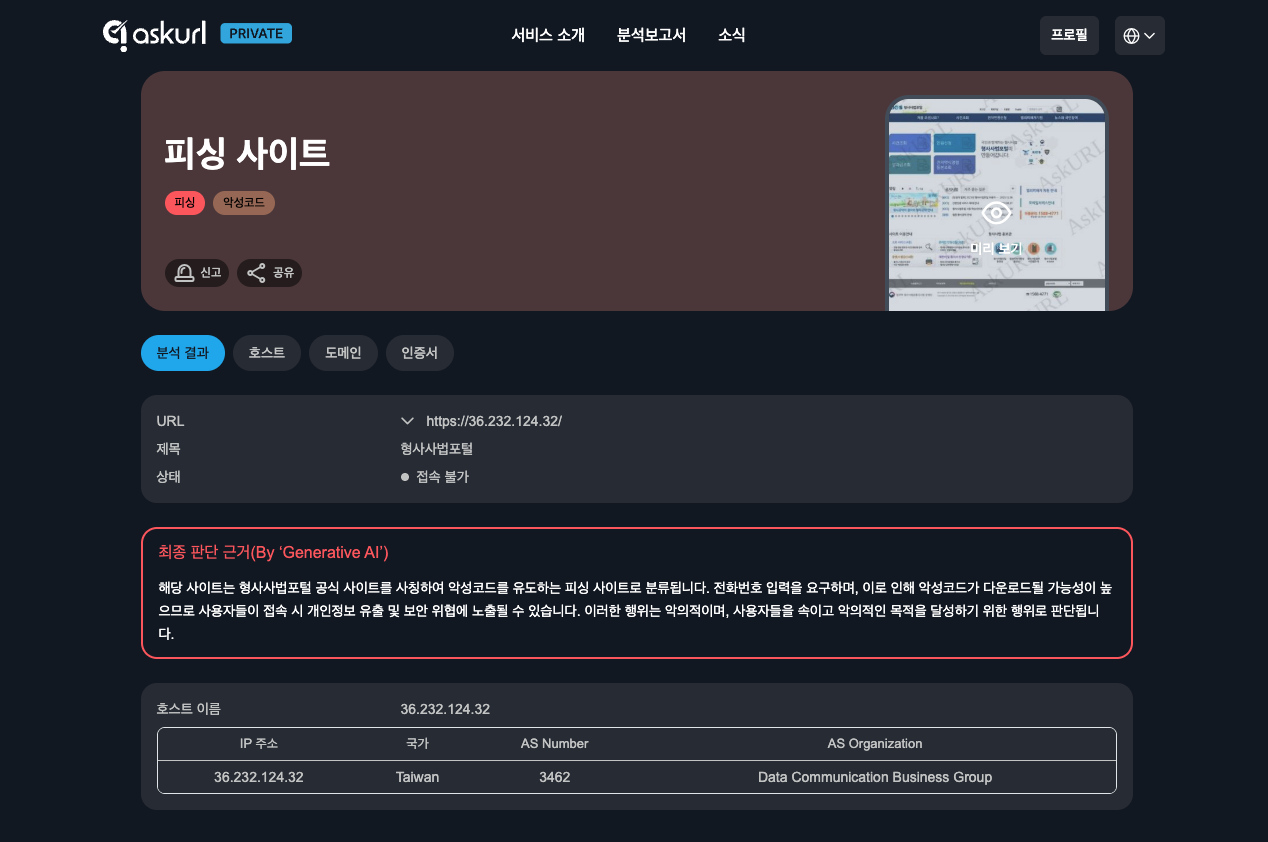View the 인증서 tab
Viewport: 1268px width, 842px height.
point(419,353)
